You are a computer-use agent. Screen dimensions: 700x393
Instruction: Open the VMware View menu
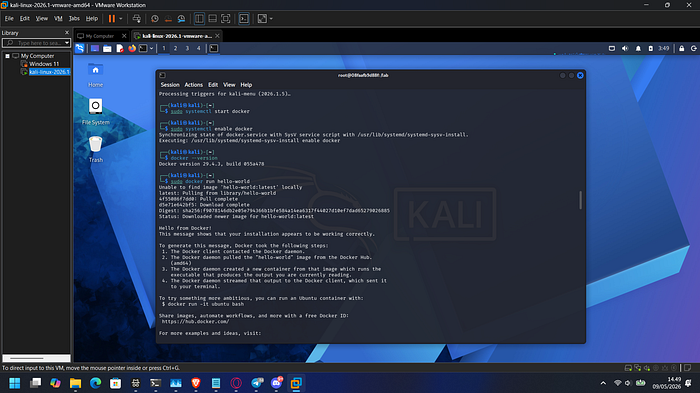(42, 19)
